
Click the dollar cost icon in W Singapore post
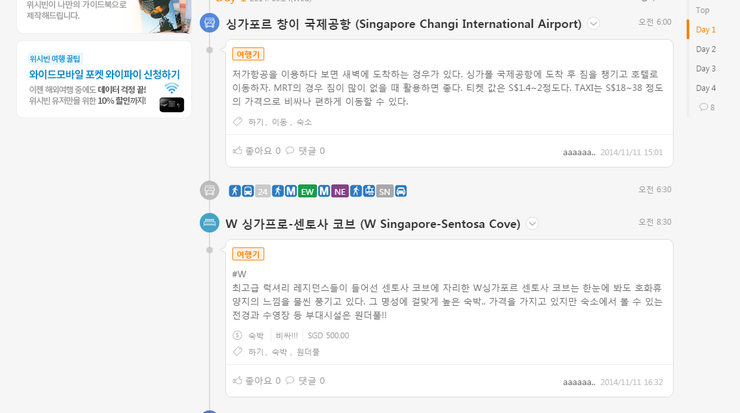coord(237,335)
